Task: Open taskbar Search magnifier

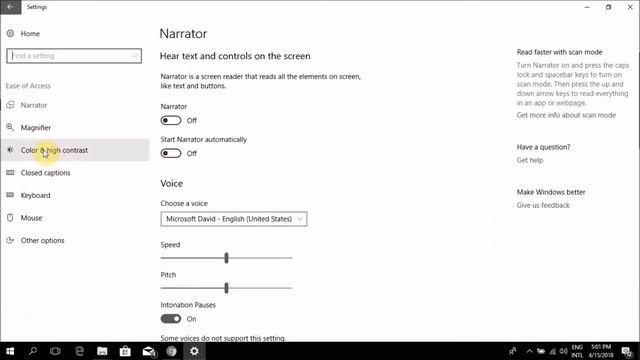Action: point(33,351)
